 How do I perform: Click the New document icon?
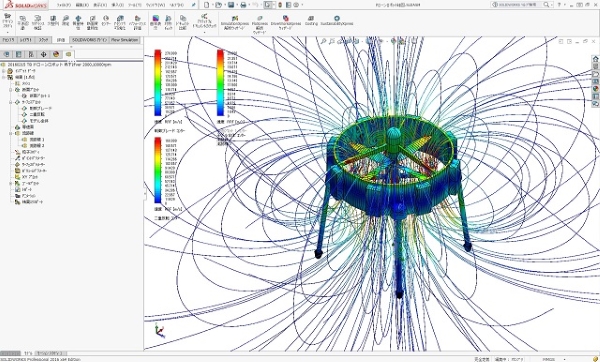(x=207, y=5)
